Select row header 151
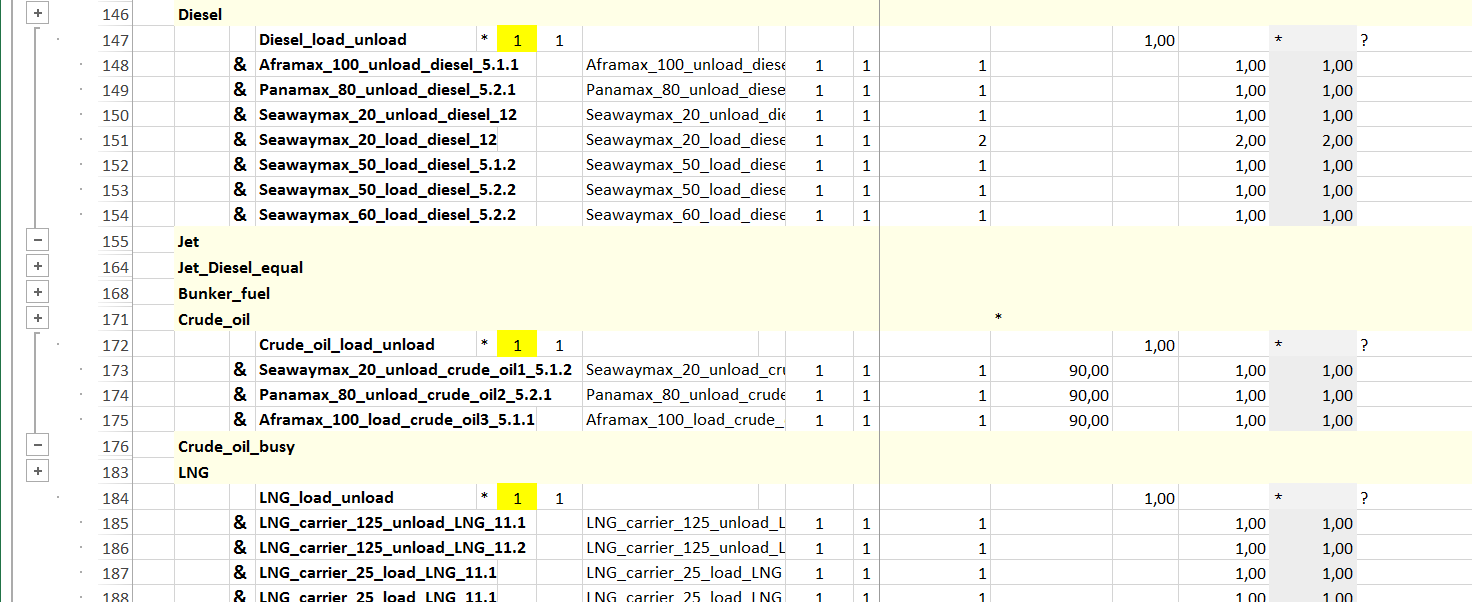The height and width of the screenshot is (602, 1472). 116,140
